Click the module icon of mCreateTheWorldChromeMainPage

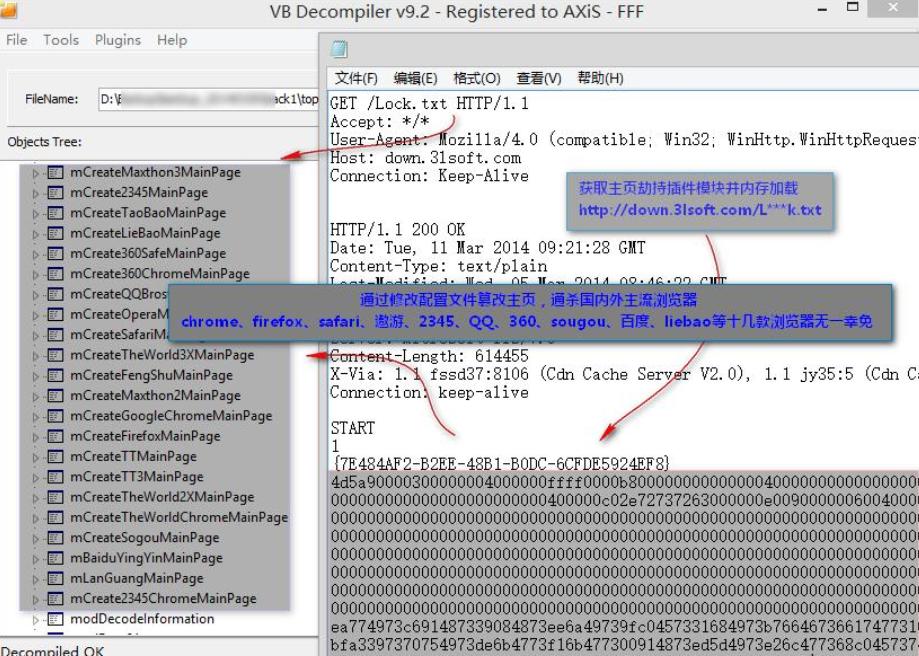click(55, 517)
